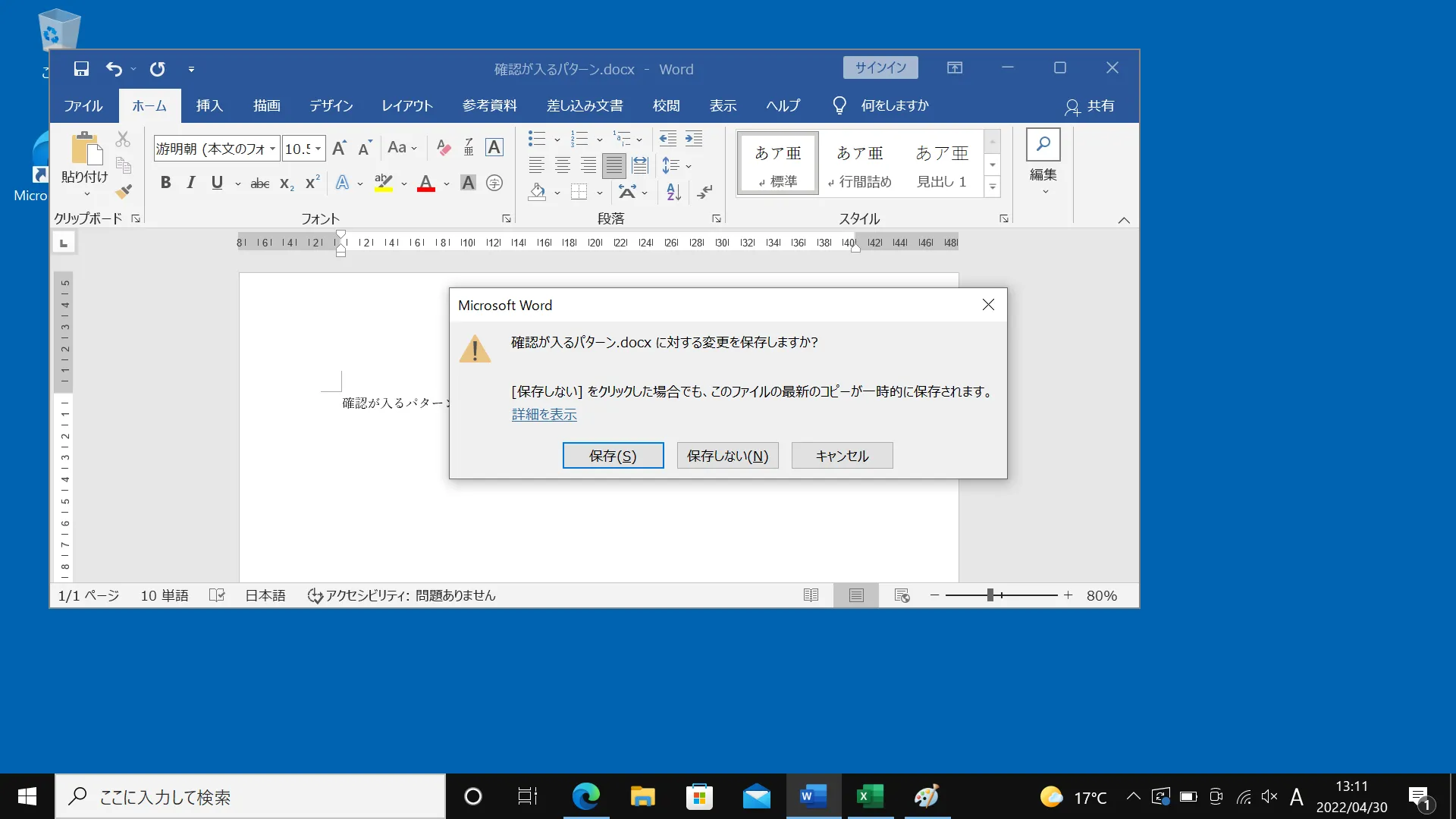
Task: Click the Clear Formatting eraser icon
Action: [x=444, y=148]
